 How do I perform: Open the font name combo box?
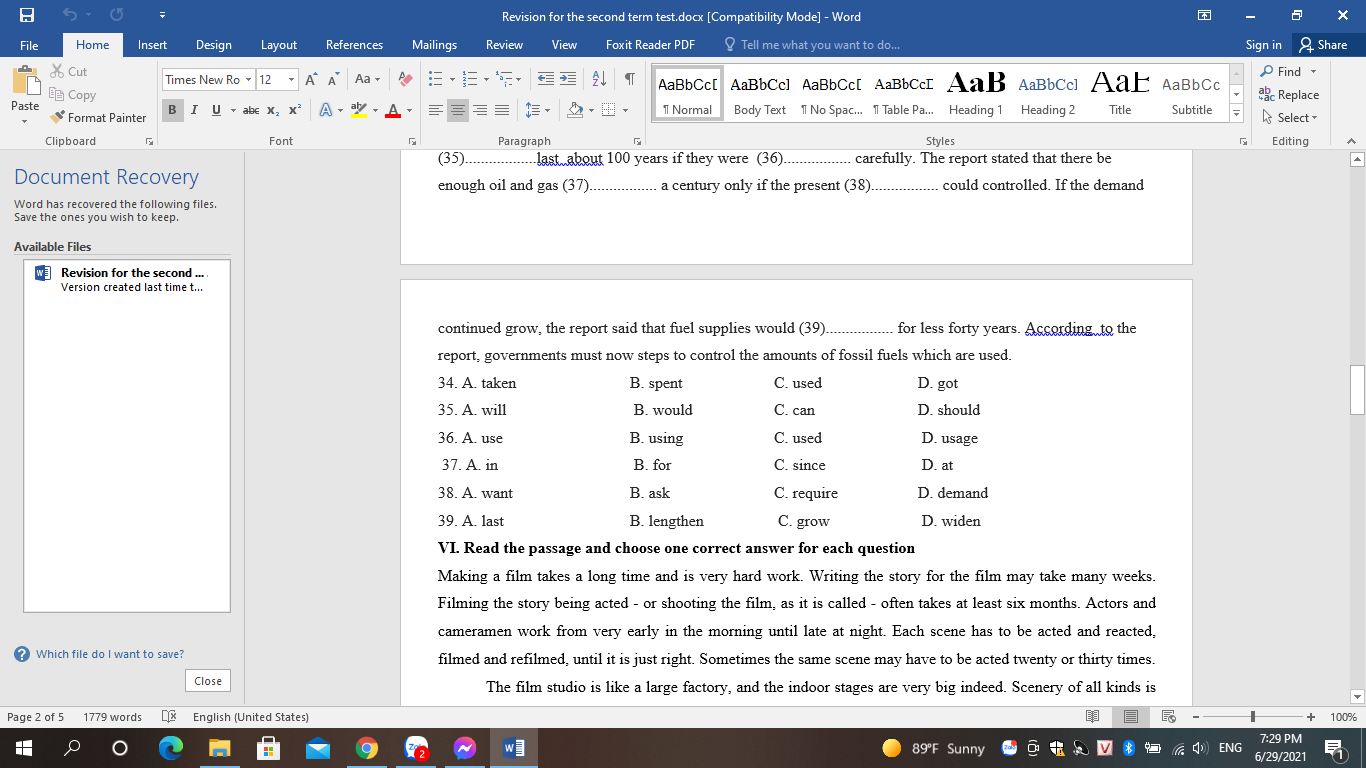209,79
